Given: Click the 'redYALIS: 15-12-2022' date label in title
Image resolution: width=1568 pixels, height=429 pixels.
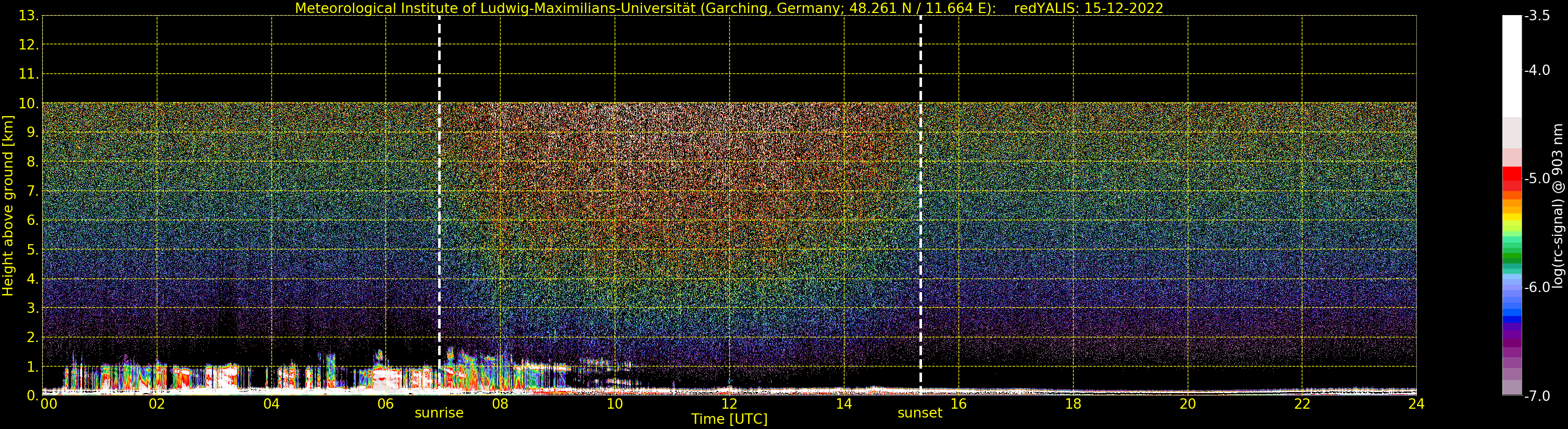Looking at the screenshot, I should [1088, 8].
